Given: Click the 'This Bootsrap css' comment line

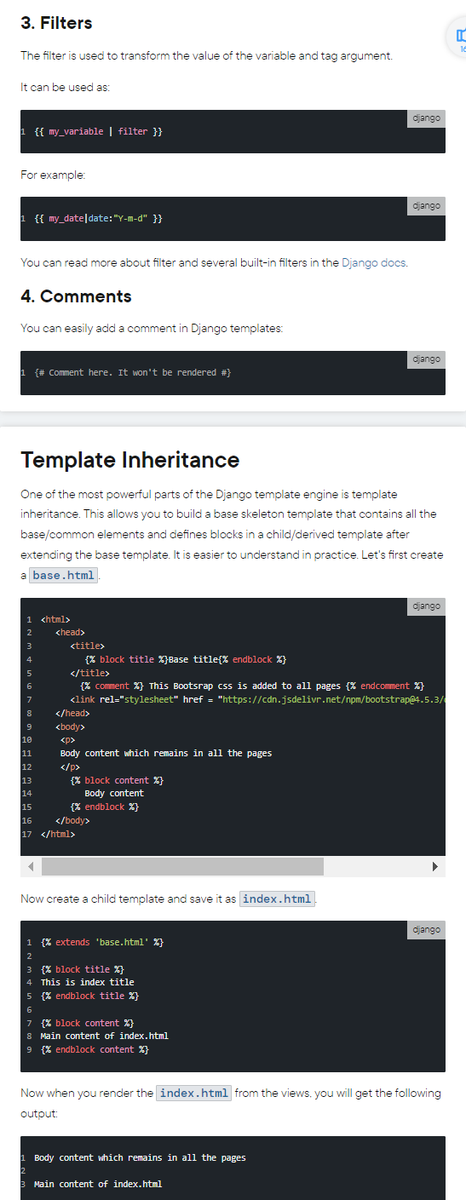Looking at the screenshot, I should (252, 686).
